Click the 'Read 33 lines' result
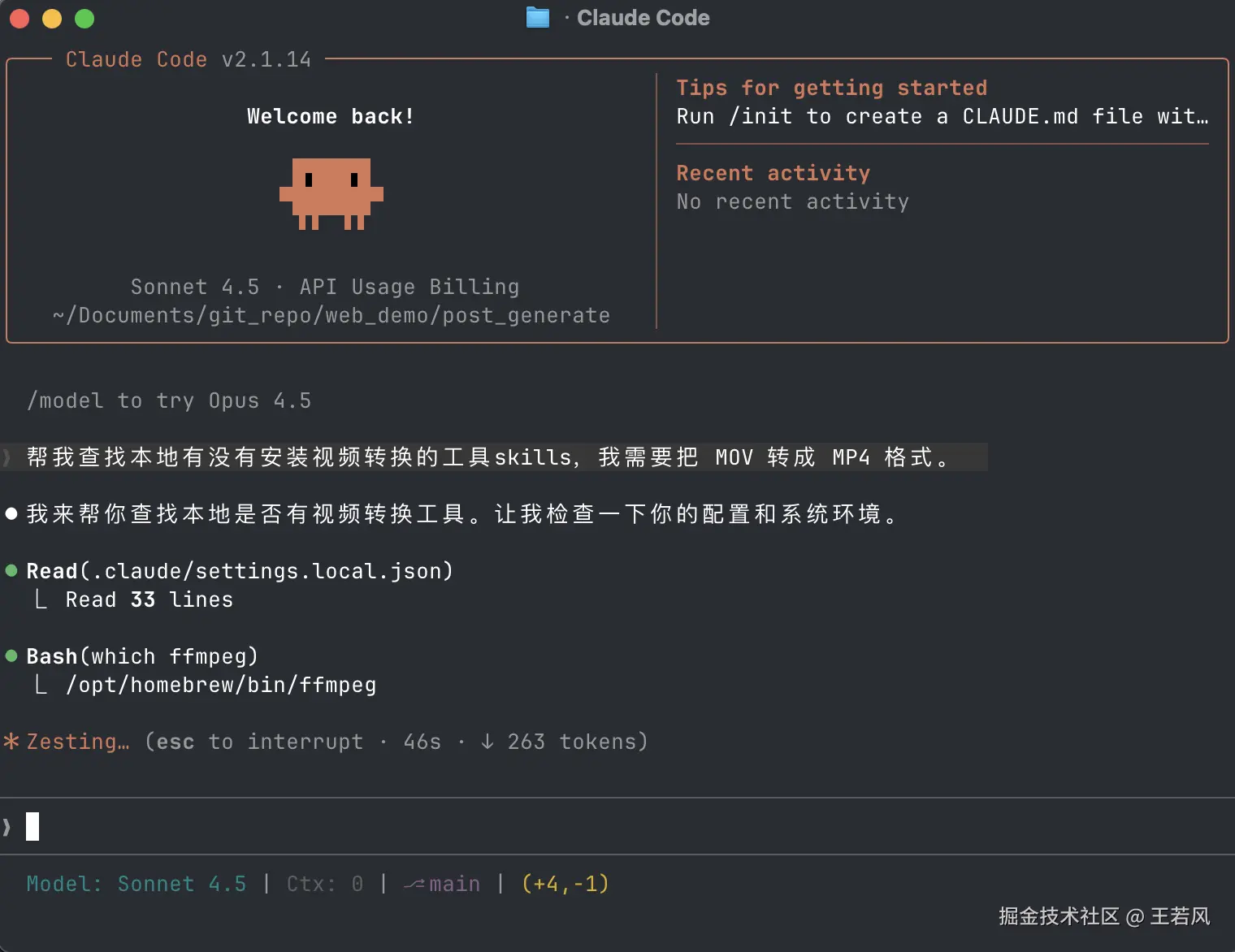The image size is (1235, 952). pos(149,599)
